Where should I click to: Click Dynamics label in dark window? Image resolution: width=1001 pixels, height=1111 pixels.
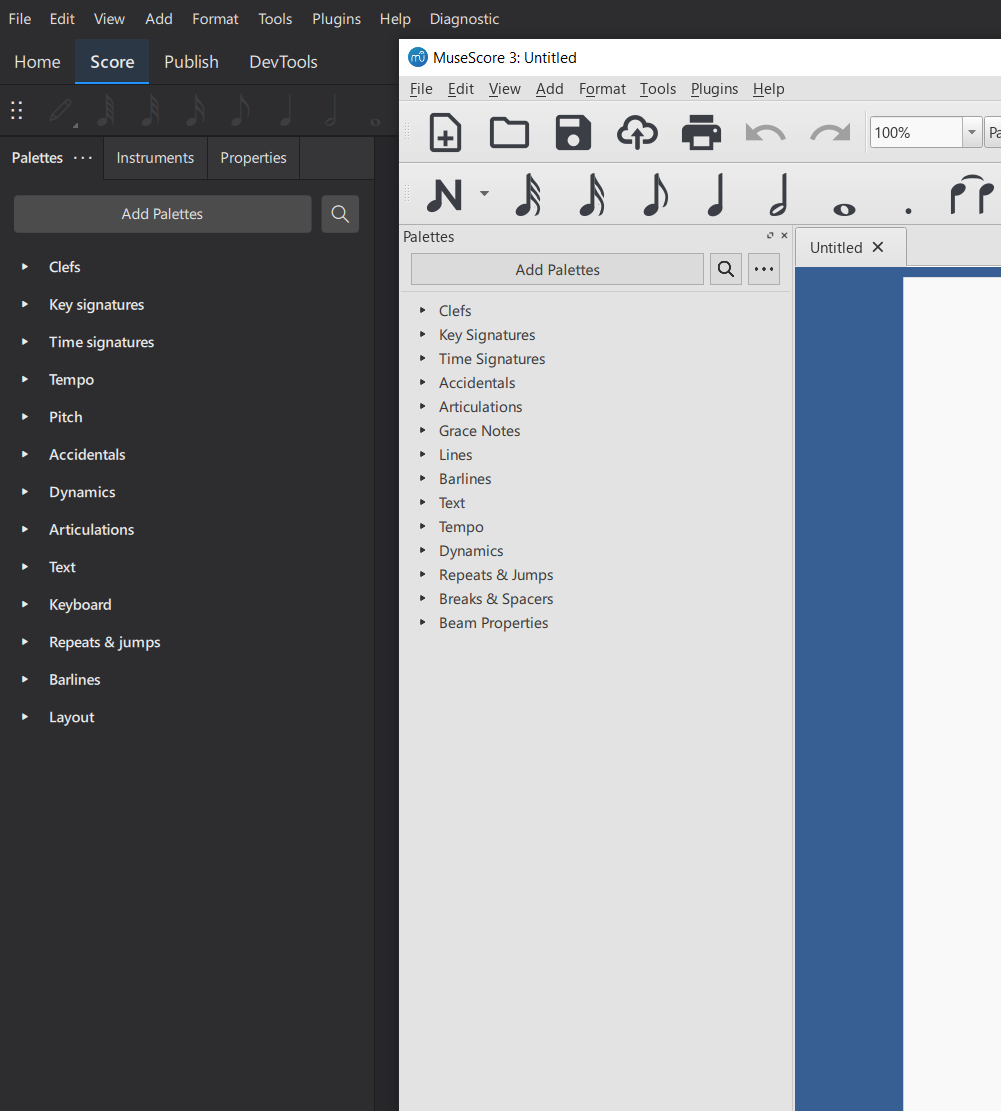82,492
